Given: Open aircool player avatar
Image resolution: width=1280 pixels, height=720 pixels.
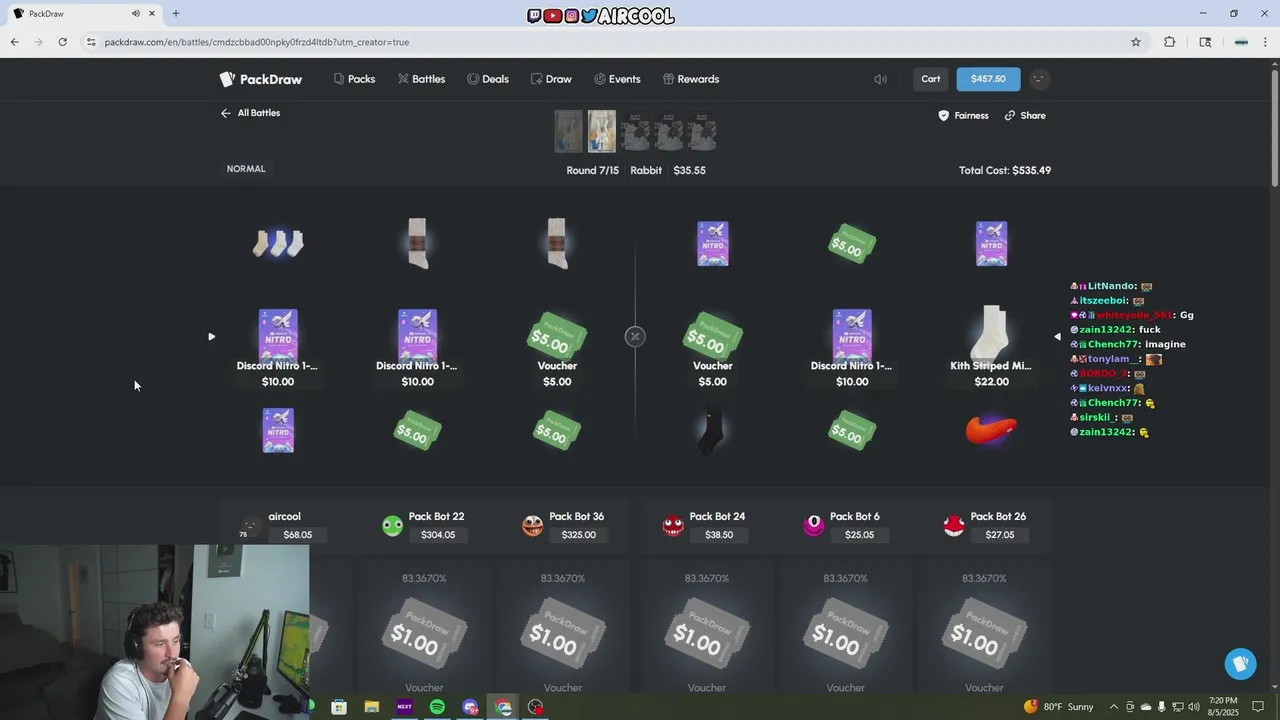Looking at the screenshot, I should pos(250,526).
